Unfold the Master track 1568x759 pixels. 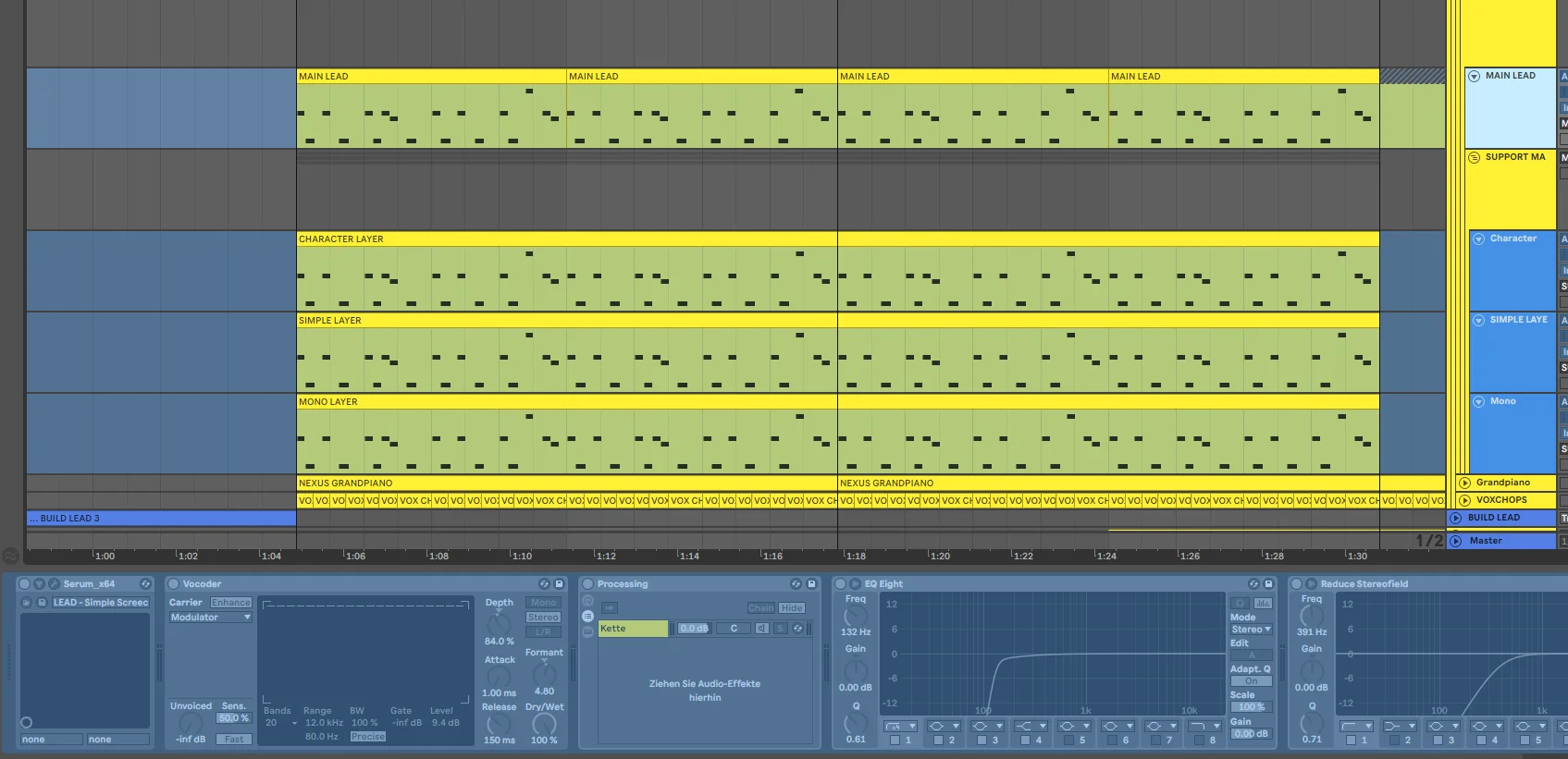[x=1456, y=541]
